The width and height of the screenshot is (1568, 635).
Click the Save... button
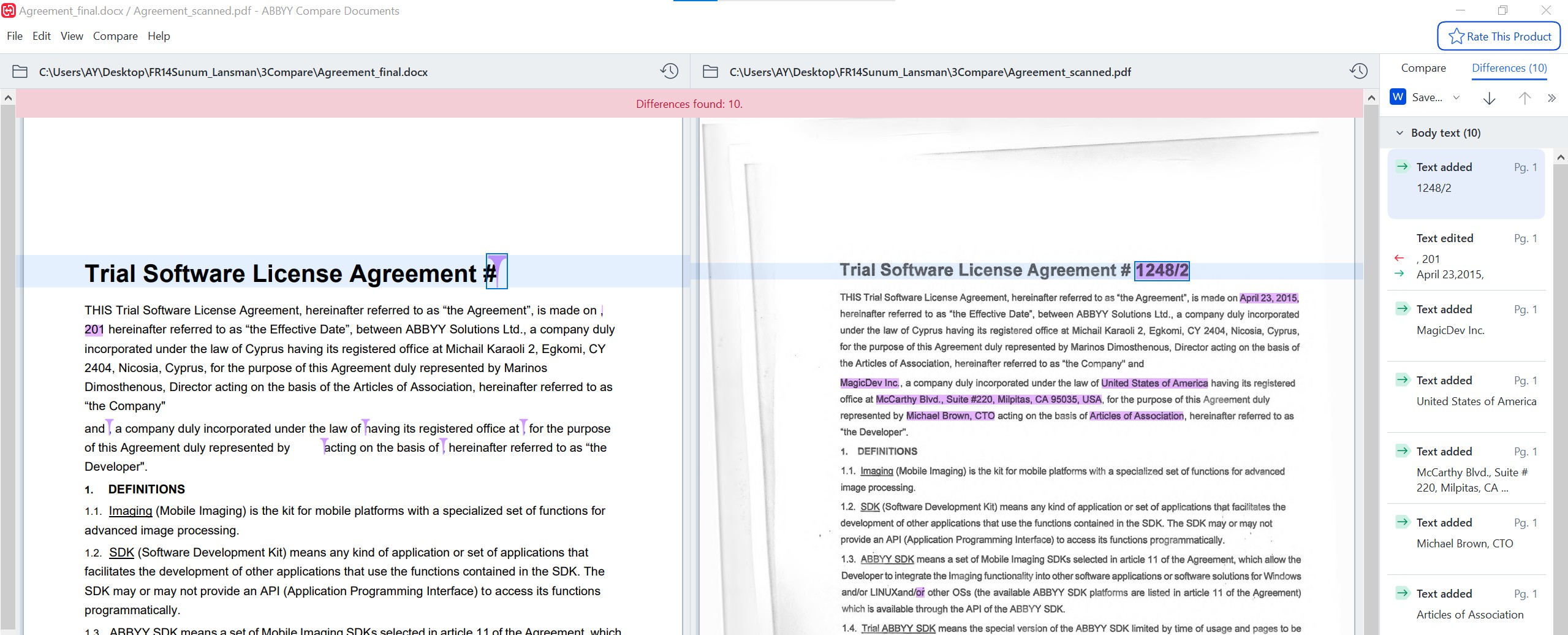1426,97
